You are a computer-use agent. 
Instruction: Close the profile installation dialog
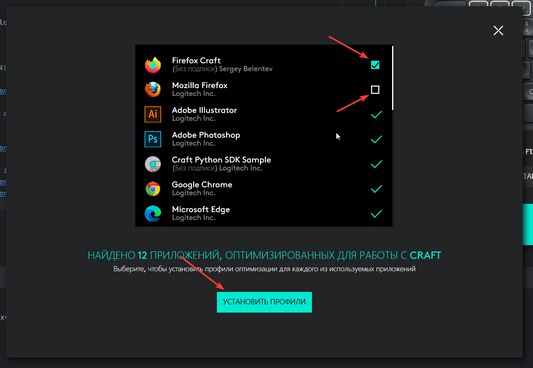tap(498, 31)
